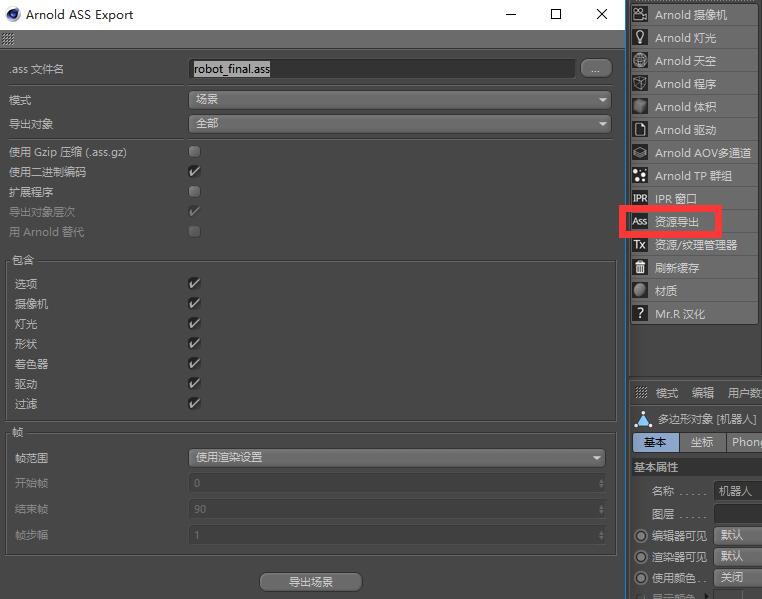Toggle 使用二进制编码 checkbox

194,171
